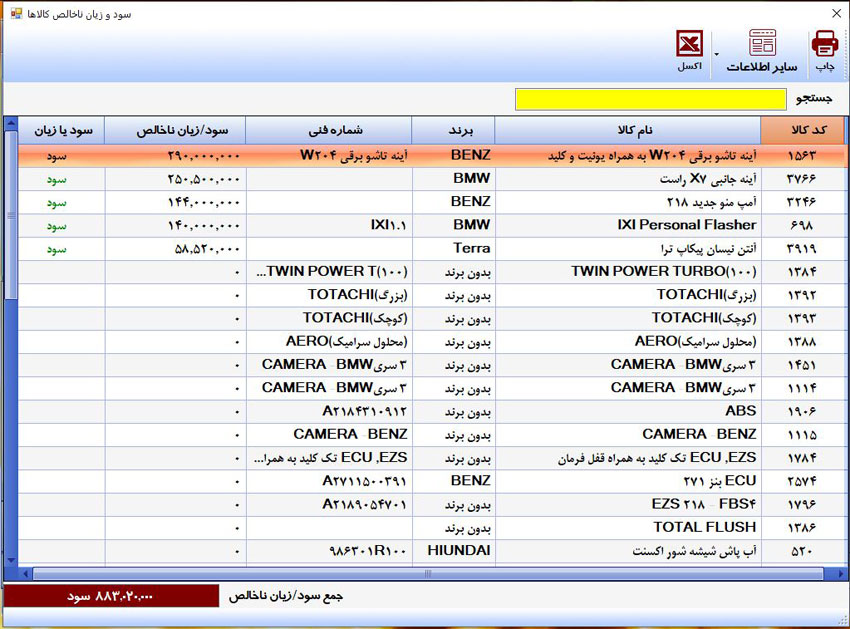Click vertical scrollbar up arrow
The image size is (850, 629).
(x=10, y=125)
